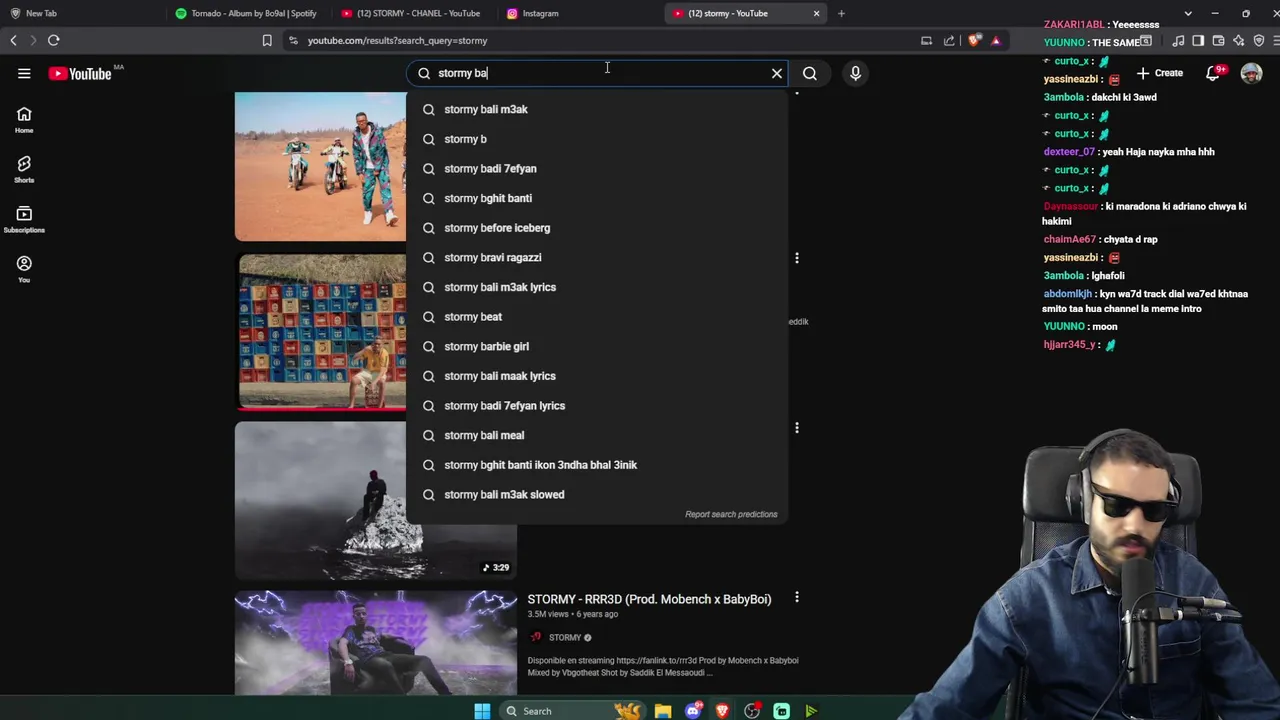This screenshot has width=1280, height=720.
Task: Open Subscriptions in the YouTube sidebar
Action: click(24, 220)
